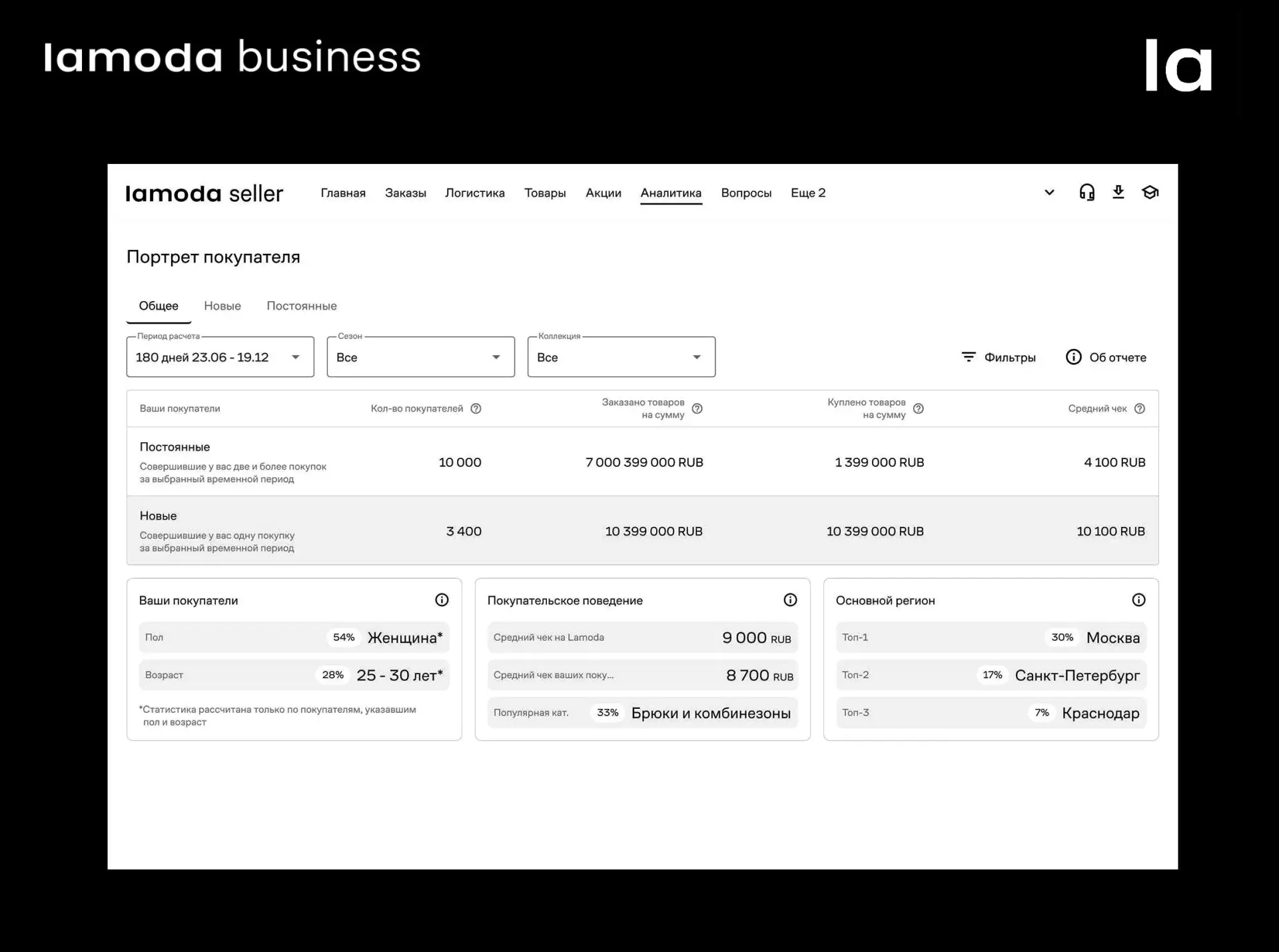Screen dimensions: 1279x952
Task: Open the Период расчета dropdown
Action: pyautogui.click(x=220, y=357)
